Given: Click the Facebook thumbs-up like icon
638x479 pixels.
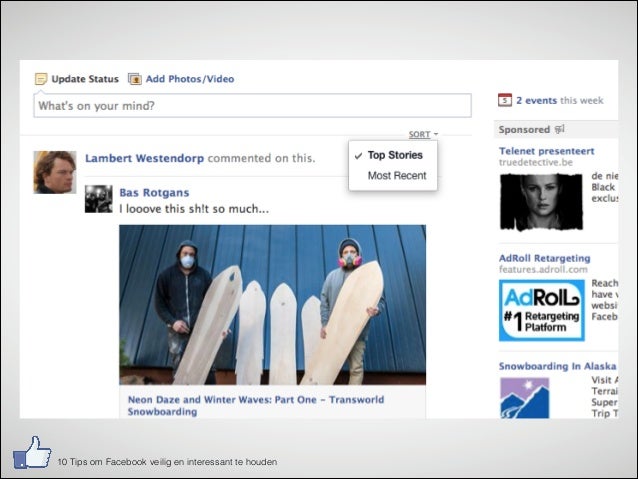Looking at the screenshot, I should [x=32, y=452].
